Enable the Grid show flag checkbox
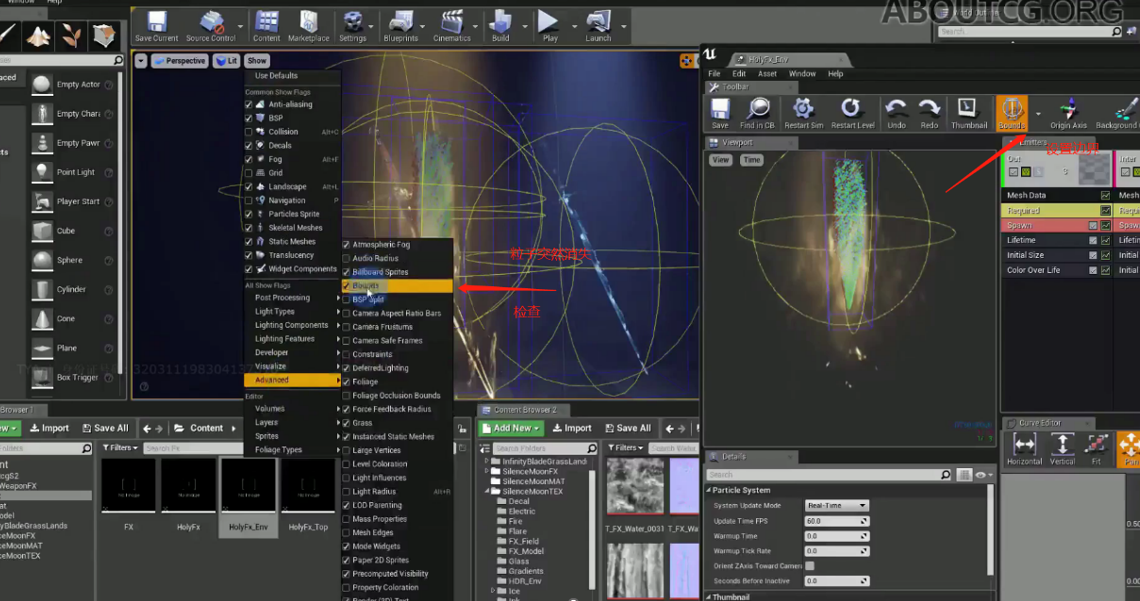The image size is (1140, 601). [249, 173]
